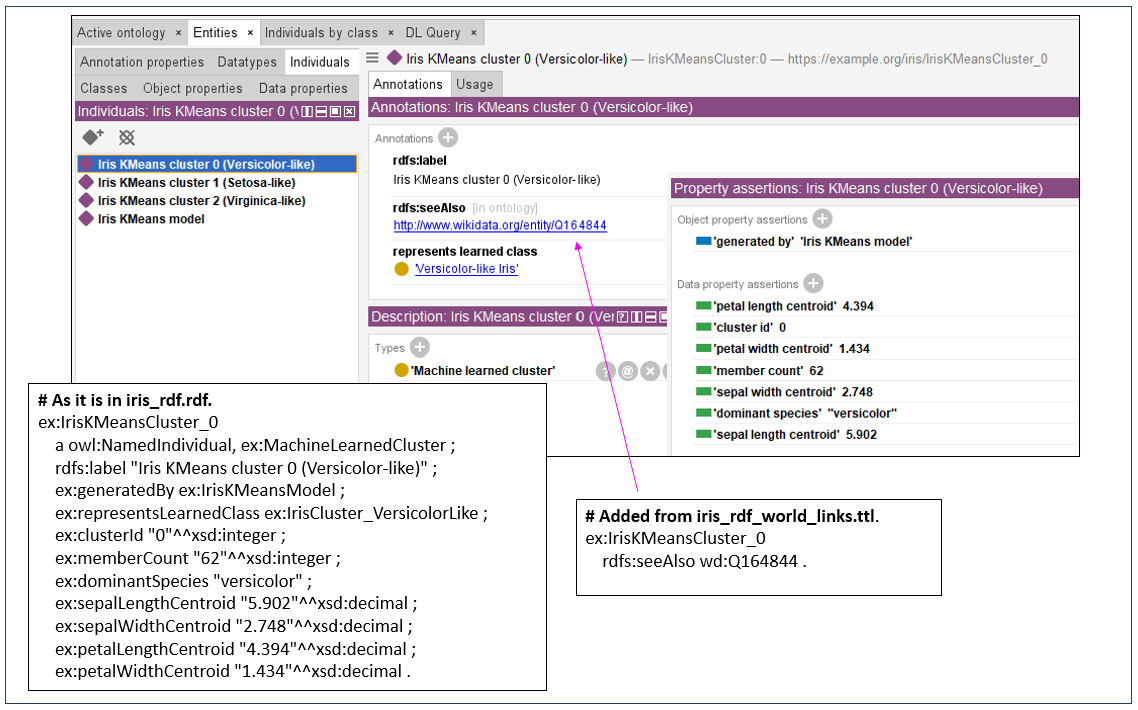Click the Annotations panel purple header
Image resolution: width=1138 pixels, height=710 pixels.
tap(724, 107)
